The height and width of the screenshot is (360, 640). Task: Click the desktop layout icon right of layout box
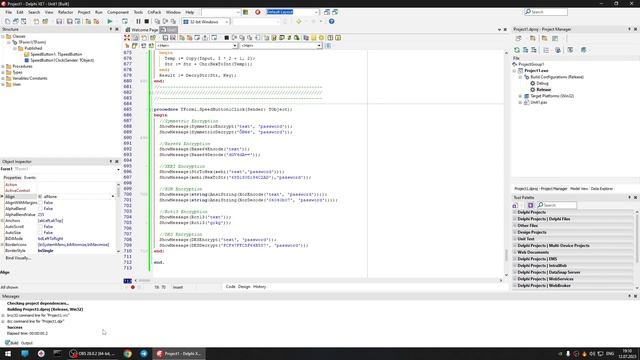(x=327, y=12)
